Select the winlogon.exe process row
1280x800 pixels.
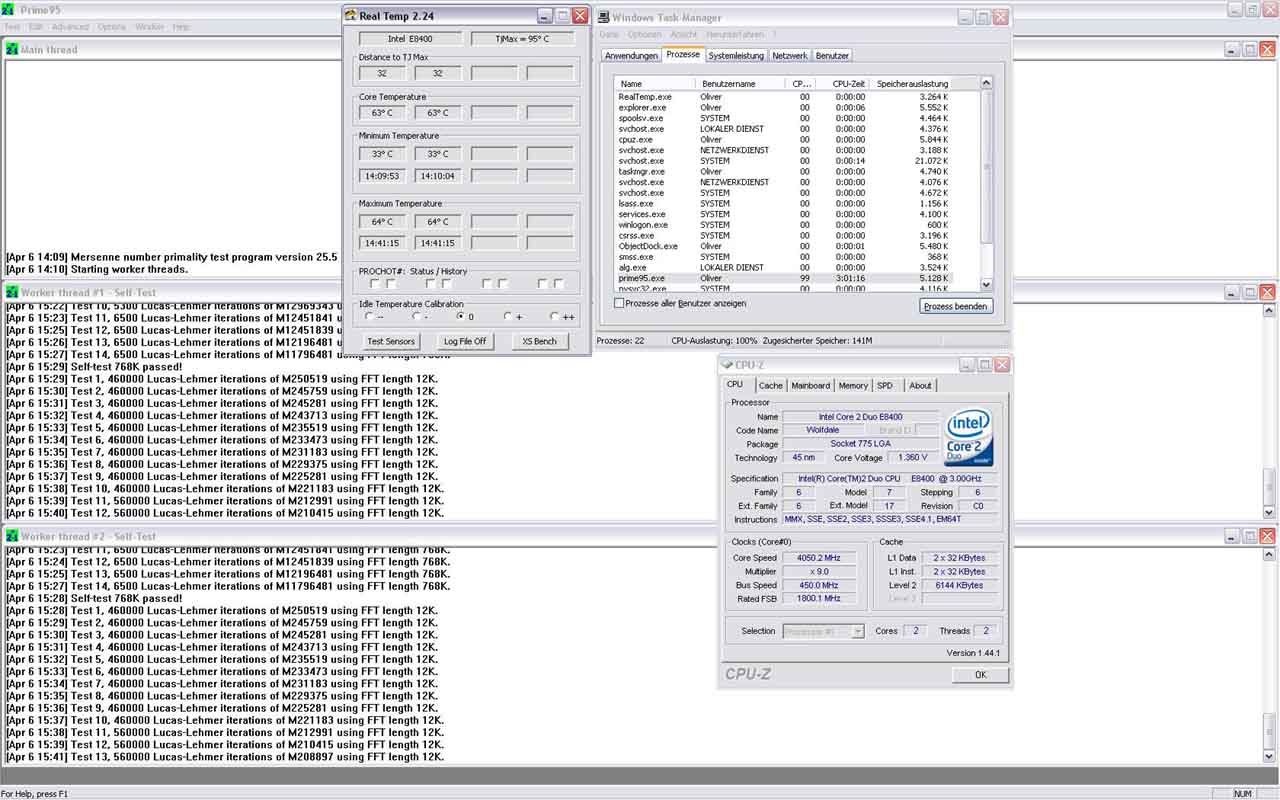[784, 225]
